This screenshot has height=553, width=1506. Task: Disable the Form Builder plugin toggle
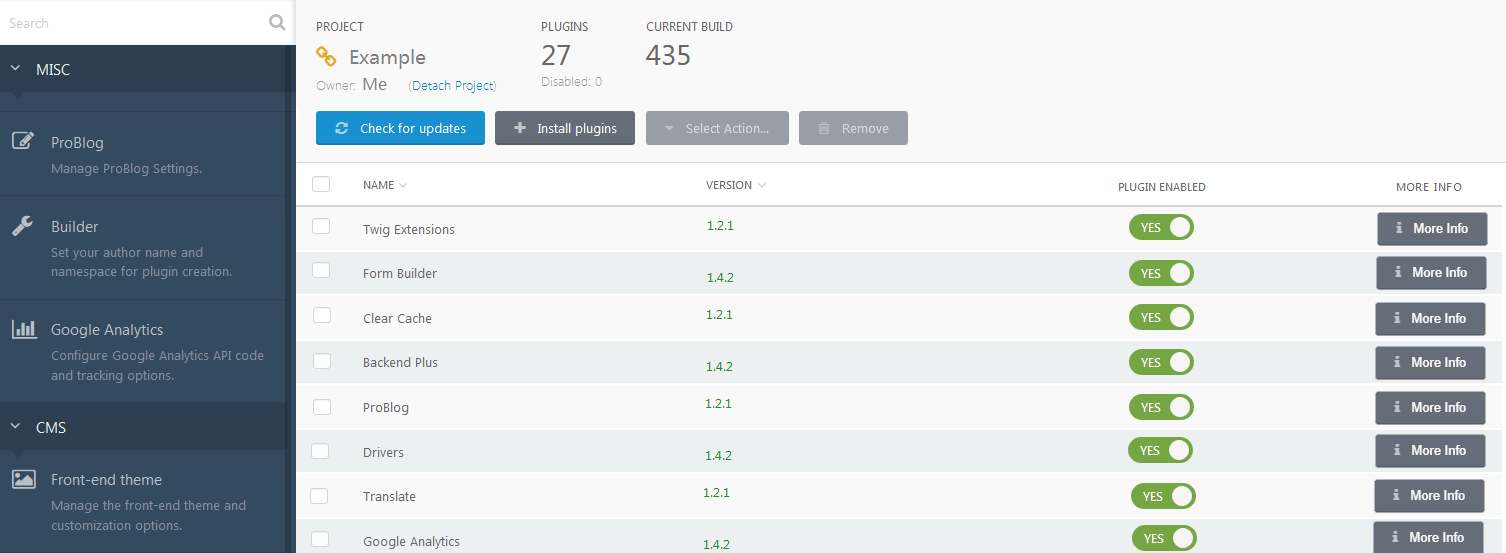(1161, 273)
